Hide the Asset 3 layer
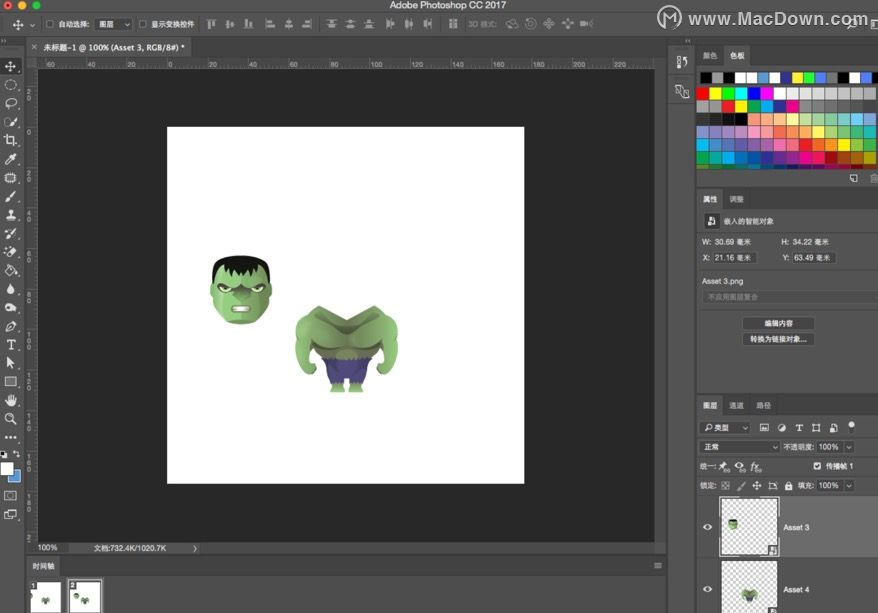The width and height of the screenshot is (878, 613). (x=708, y=527)
